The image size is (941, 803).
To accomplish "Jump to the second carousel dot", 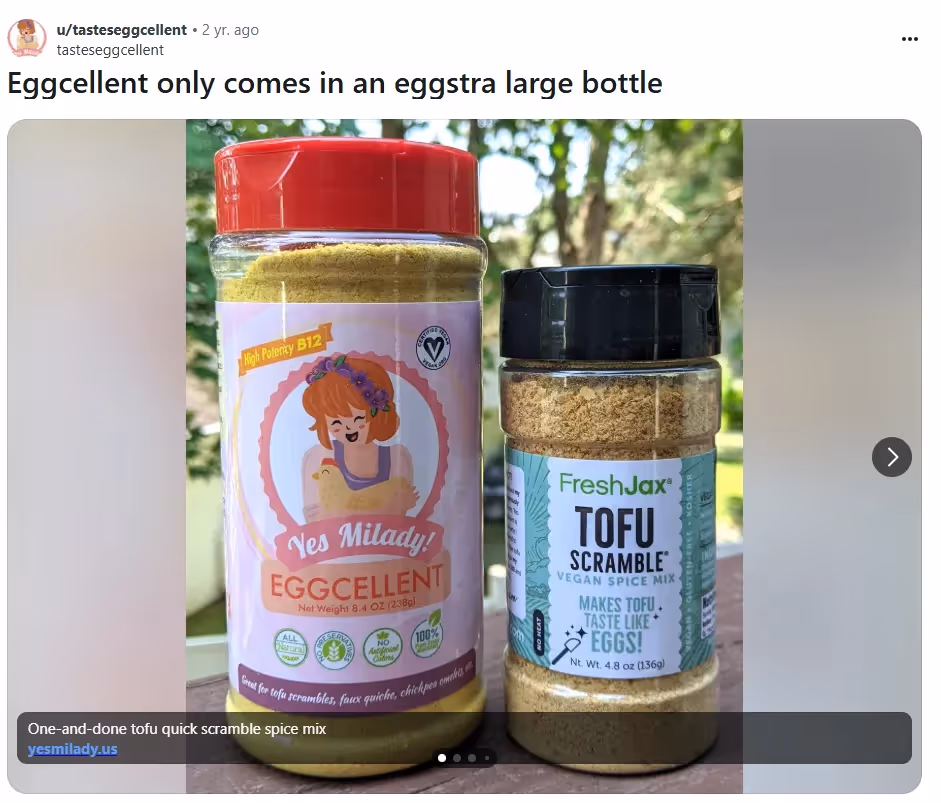I will click(x=457, y=758).
